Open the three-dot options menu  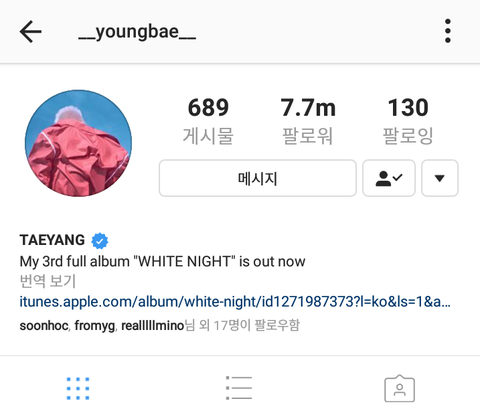click(x=448, y=31)
